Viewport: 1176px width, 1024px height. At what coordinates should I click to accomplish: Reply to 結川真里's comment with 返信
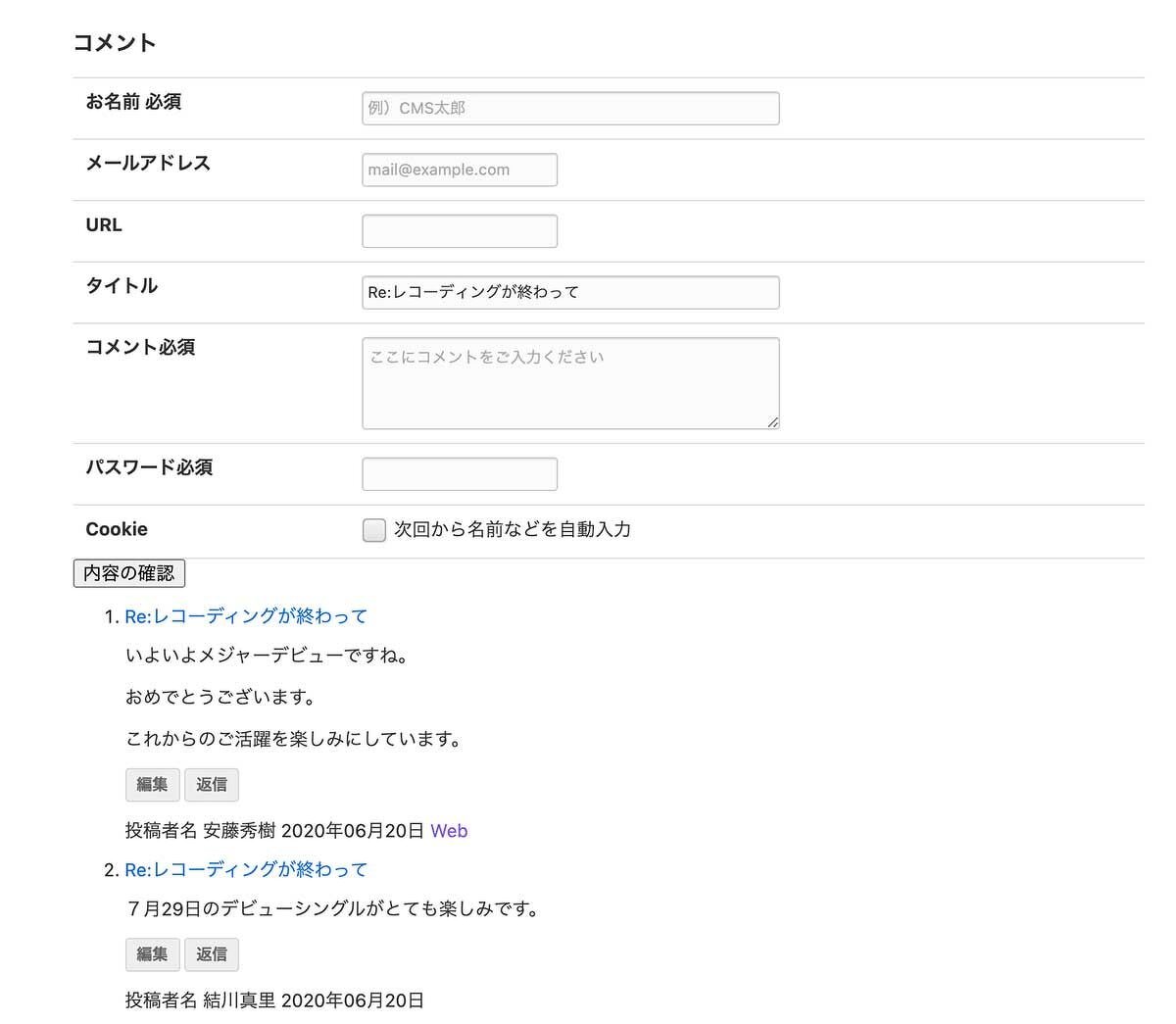click(211, 954)
